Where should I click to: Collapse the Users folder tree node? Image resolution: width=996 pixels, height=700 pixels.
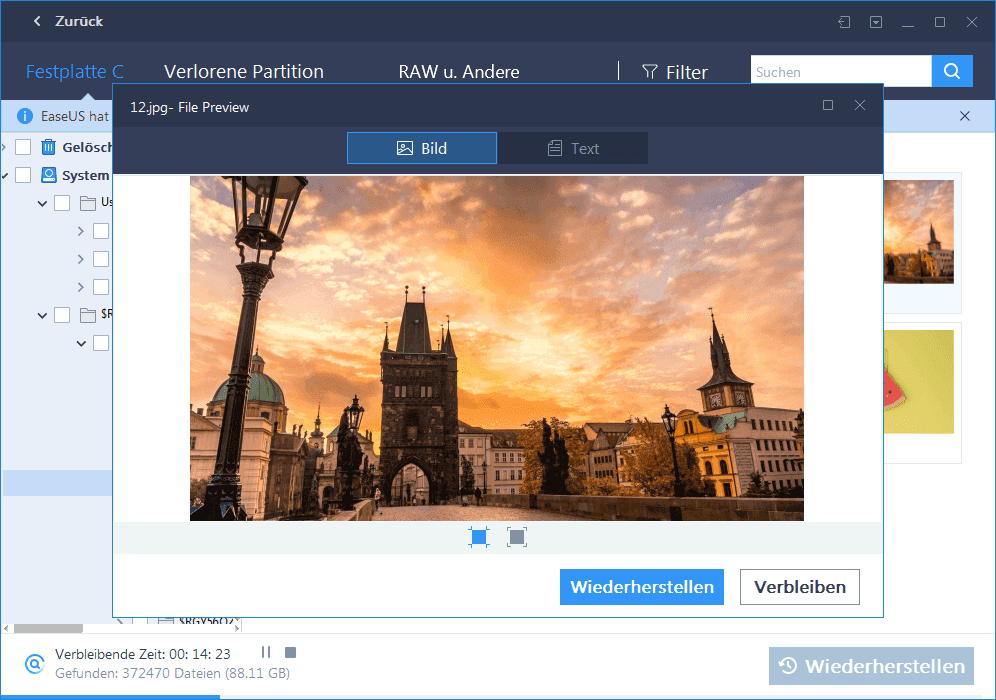click(43, 203)
